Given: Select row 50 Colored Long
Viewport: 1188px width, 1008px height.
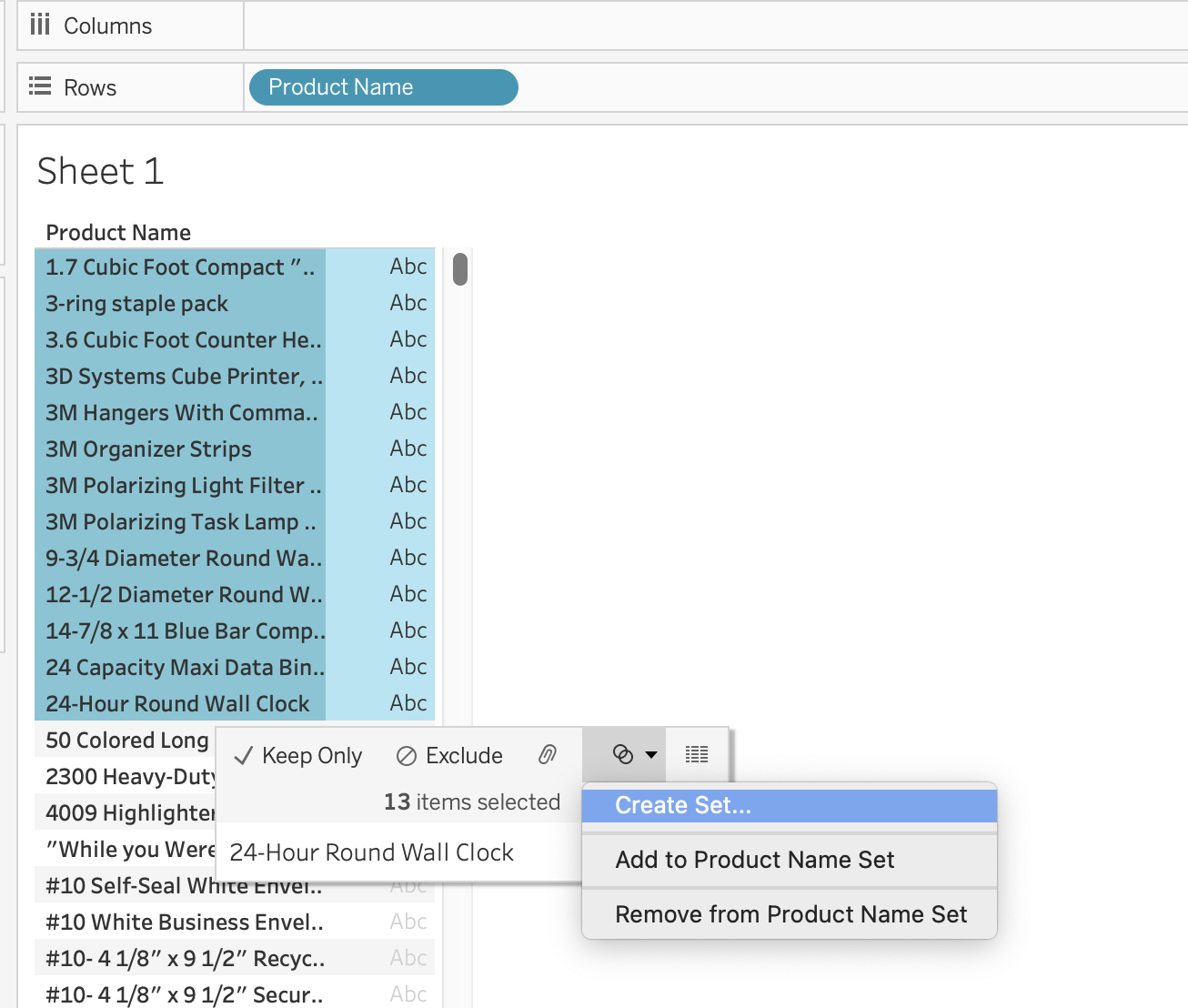Looking at the screenshot, I should pyautogui.click(x=126, y=740).
